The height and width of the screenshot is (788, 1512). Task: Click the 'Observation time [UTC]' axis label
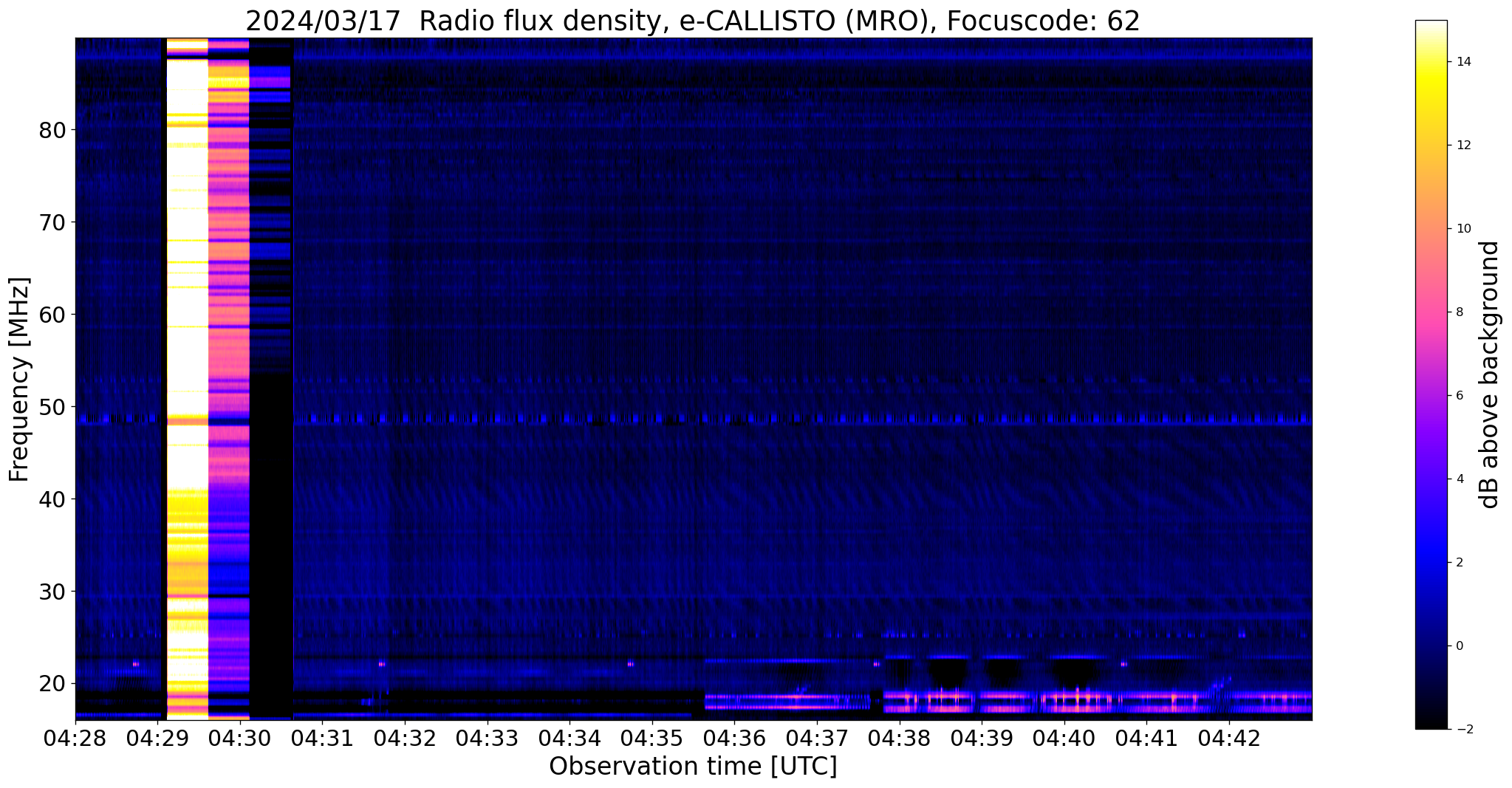click(693, 767)
